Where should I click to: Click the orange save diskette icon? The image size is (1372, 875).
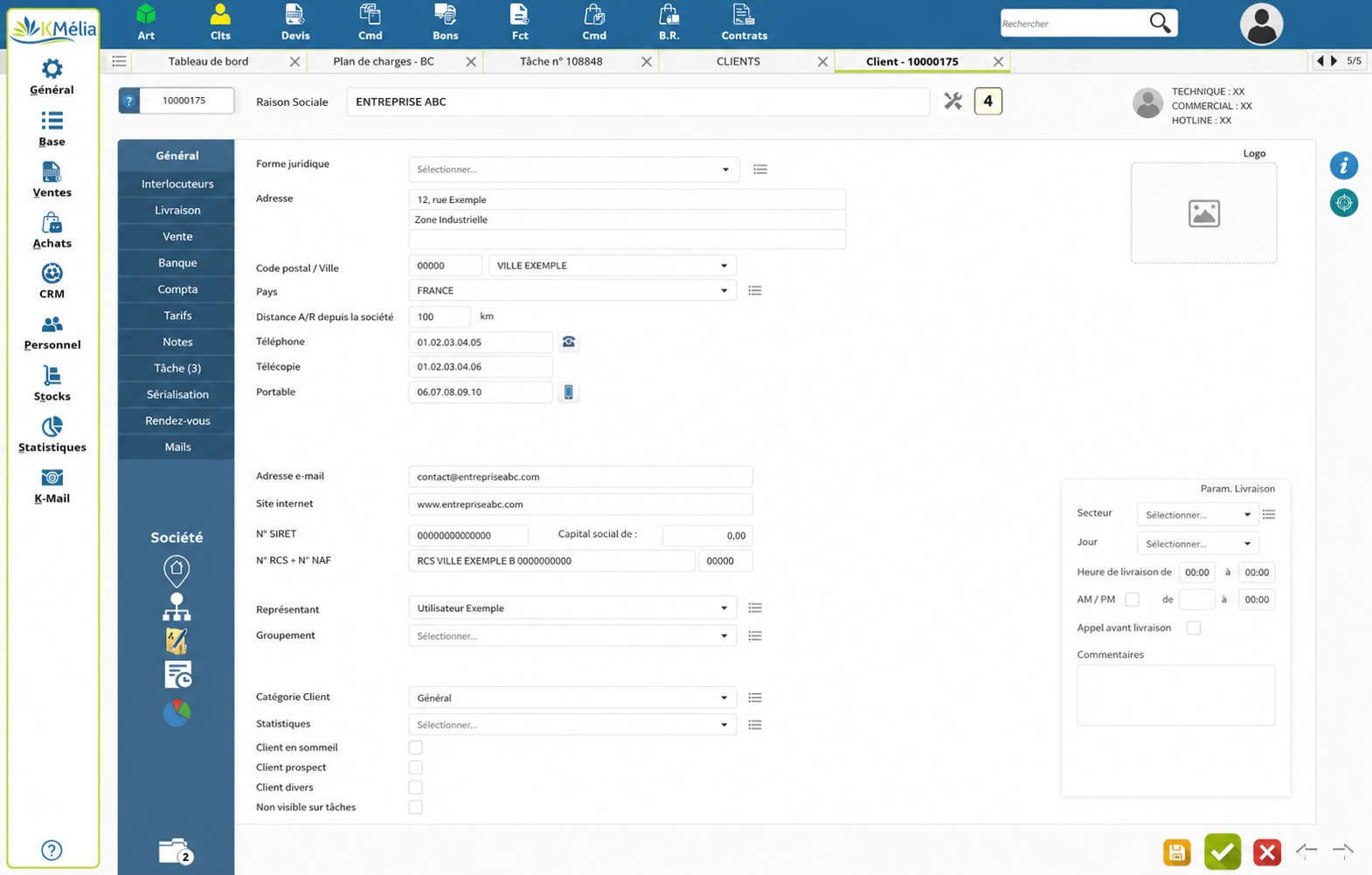coord(1177,852)
